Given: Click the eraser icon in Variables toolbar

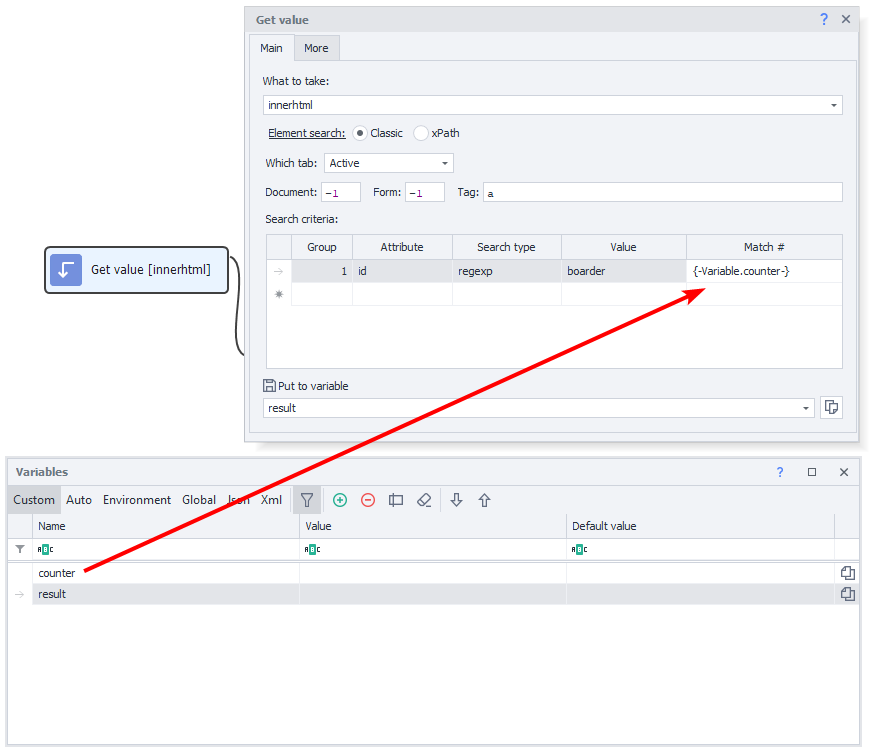Looking at the screenshot, I should coord(423,500).
